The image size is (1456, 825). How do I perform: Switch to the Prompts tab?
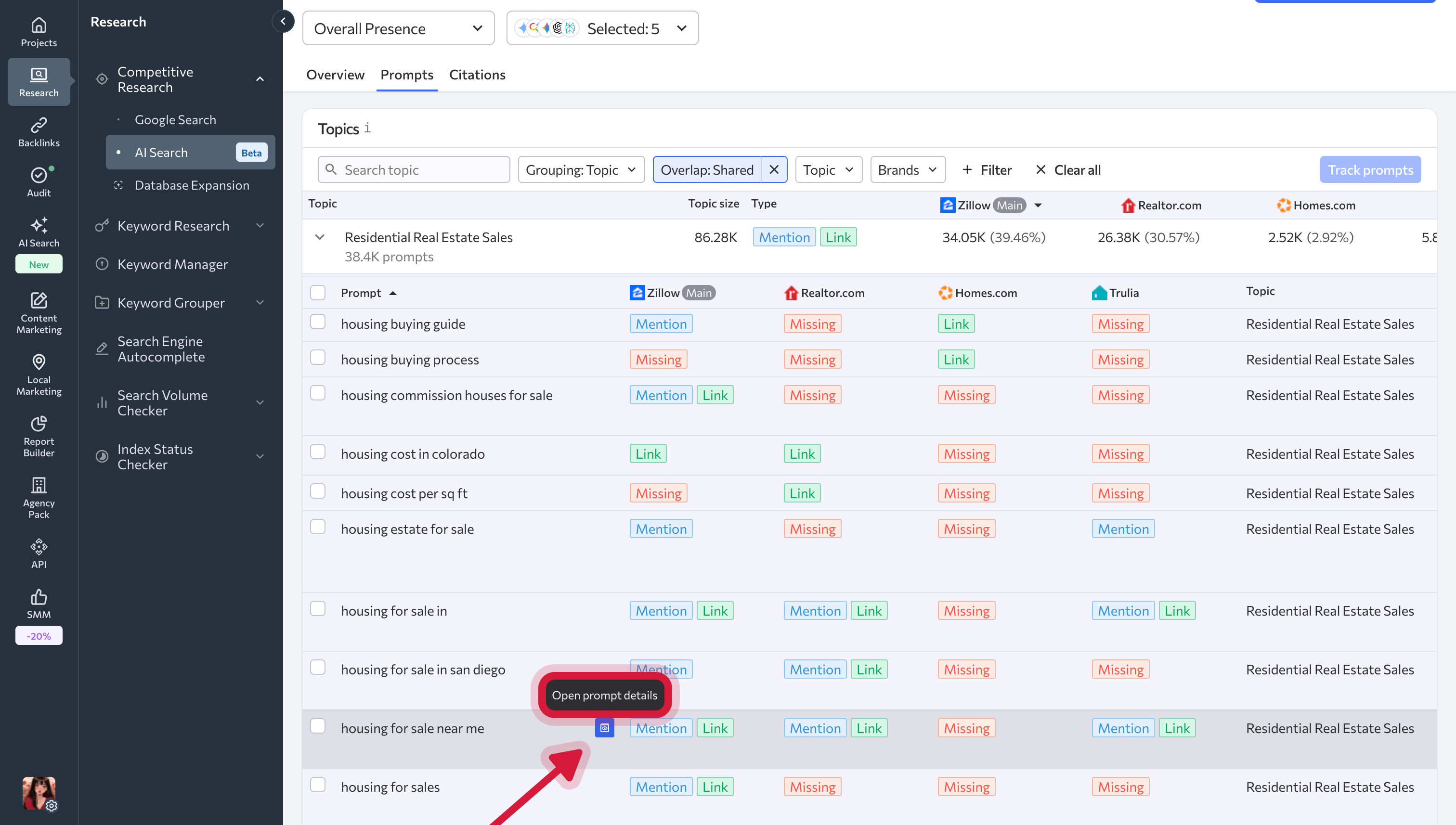tap(407, 75)
